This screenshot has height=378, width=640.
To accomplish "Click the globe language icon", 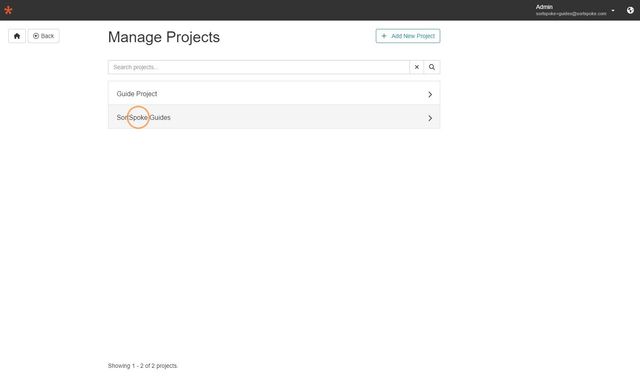I will click(x=630, y=10).
